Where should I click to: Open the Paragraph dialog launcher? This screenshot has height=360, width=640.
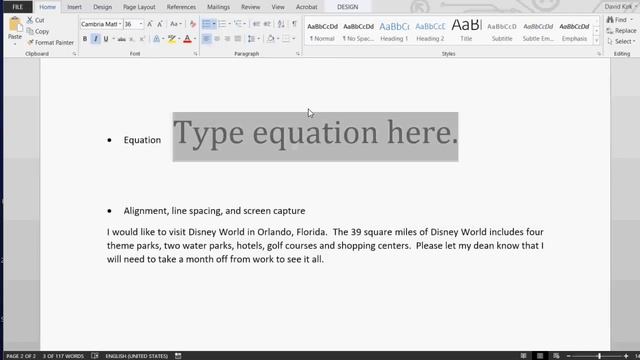point(298,54)
